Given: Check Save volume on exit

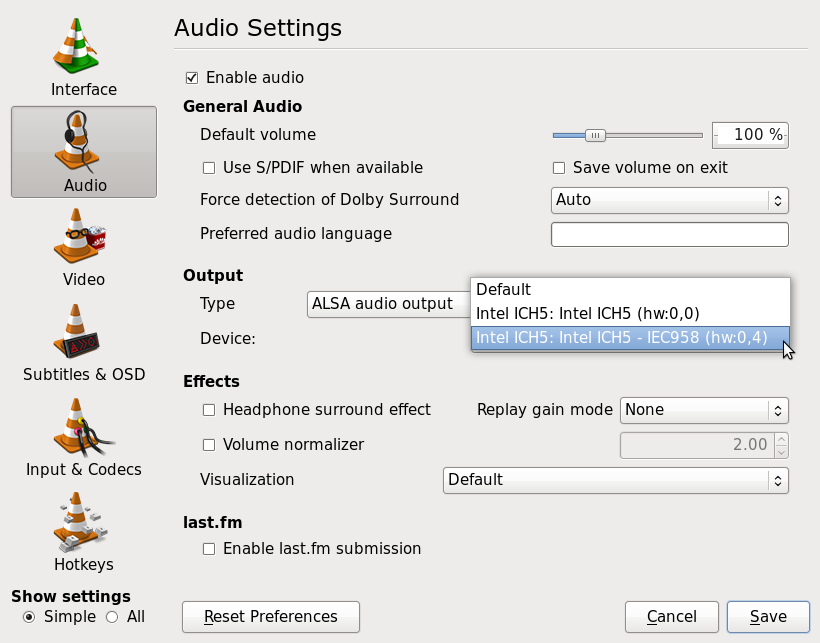Looking at the screenshot, I should [559, 168].
